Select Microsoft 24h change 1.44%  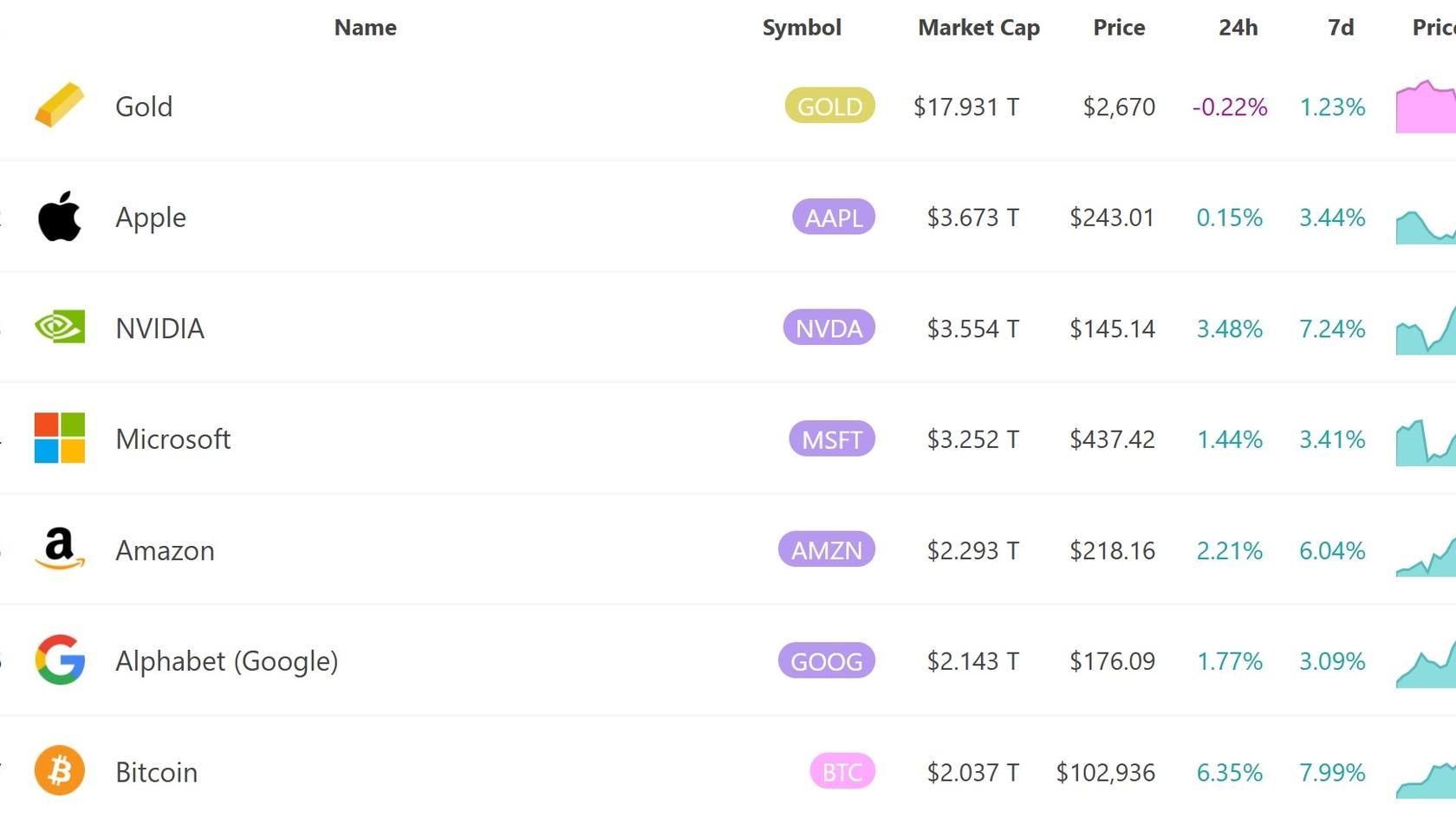1230,439
